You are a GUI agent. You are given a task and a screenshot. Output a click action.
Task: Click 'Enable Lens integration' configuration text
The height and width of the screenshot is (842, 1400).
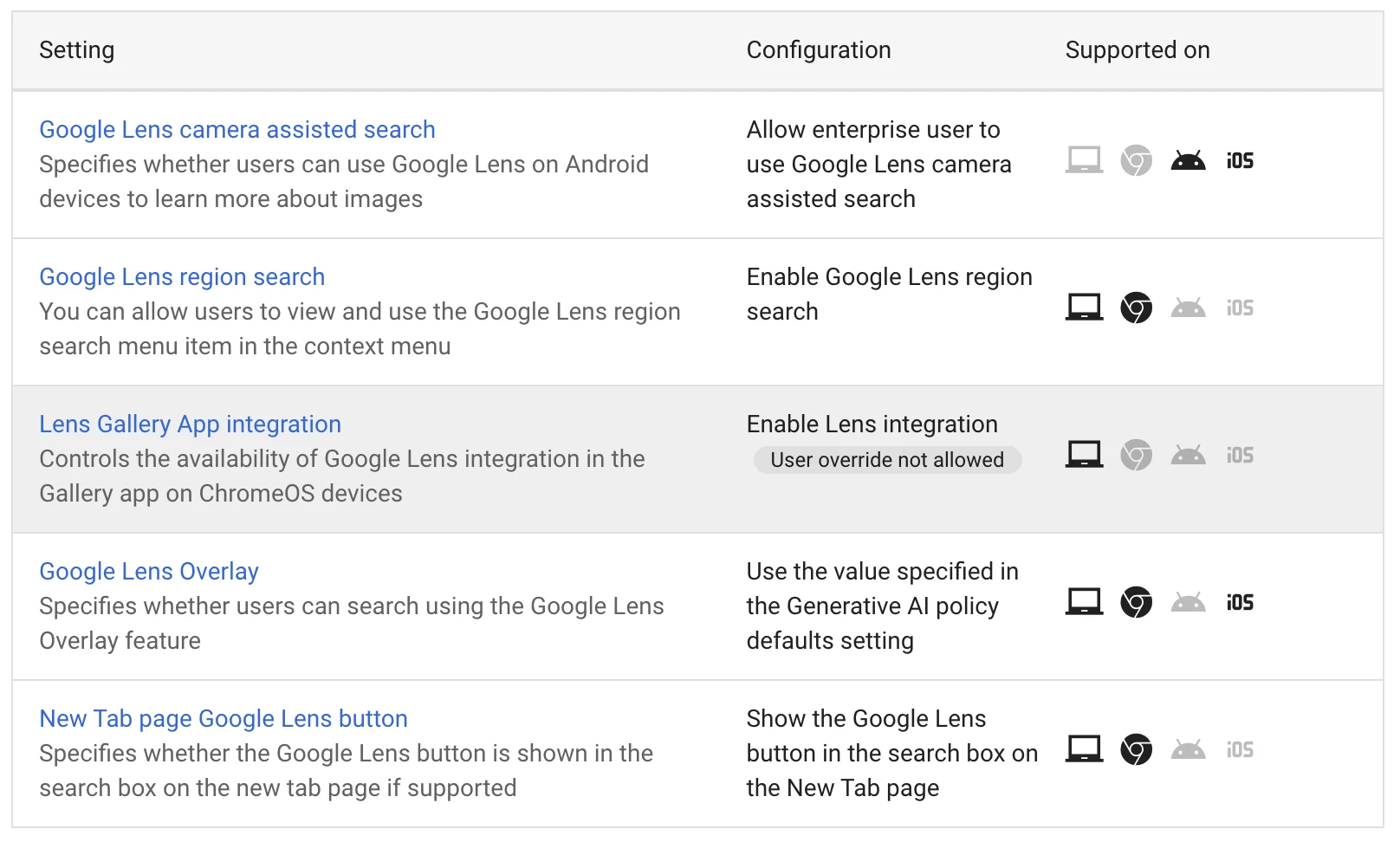coord(872,424)
